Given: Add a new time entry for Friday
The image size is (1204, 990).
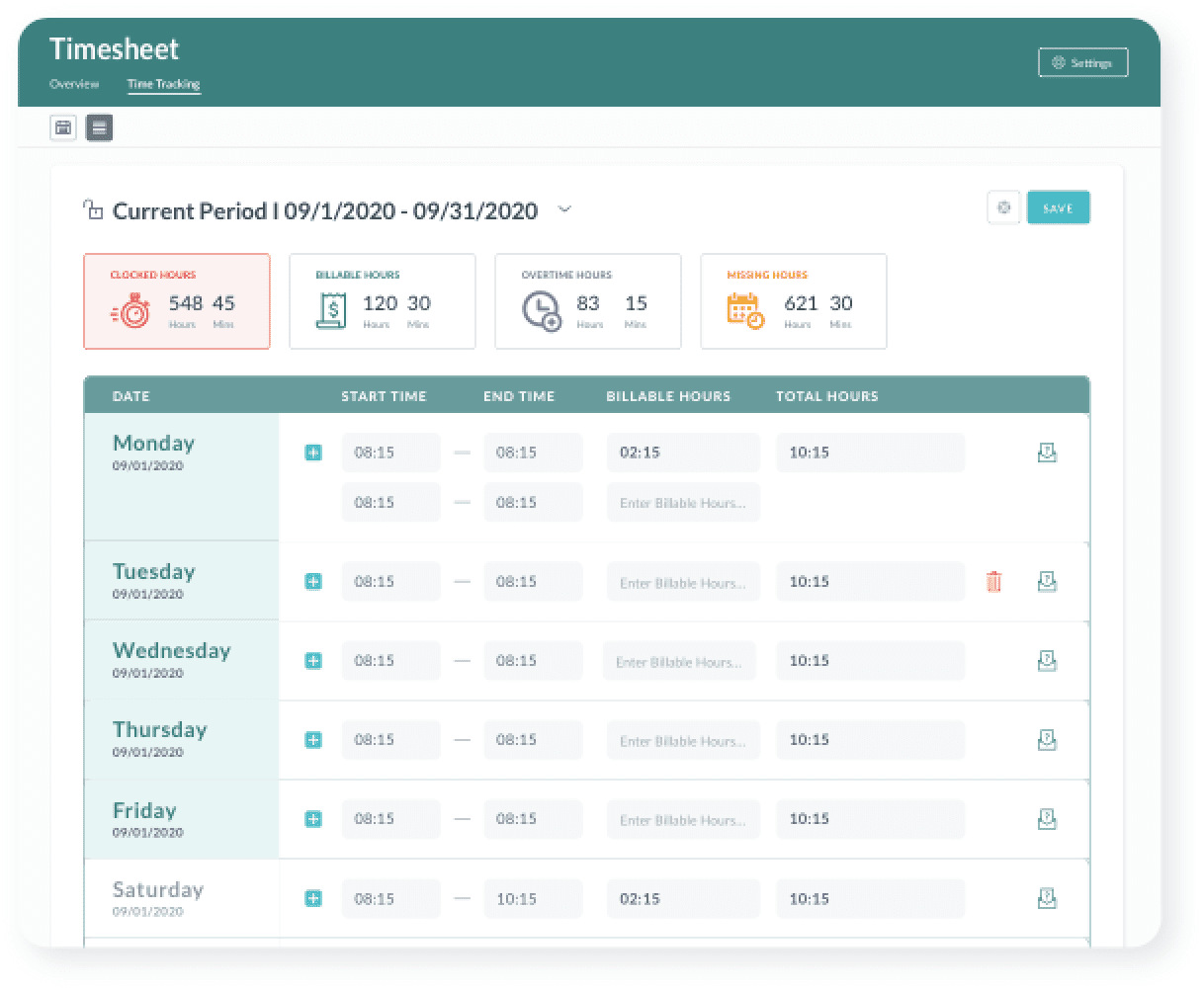Looking at the screenshot, I should 313,818.
